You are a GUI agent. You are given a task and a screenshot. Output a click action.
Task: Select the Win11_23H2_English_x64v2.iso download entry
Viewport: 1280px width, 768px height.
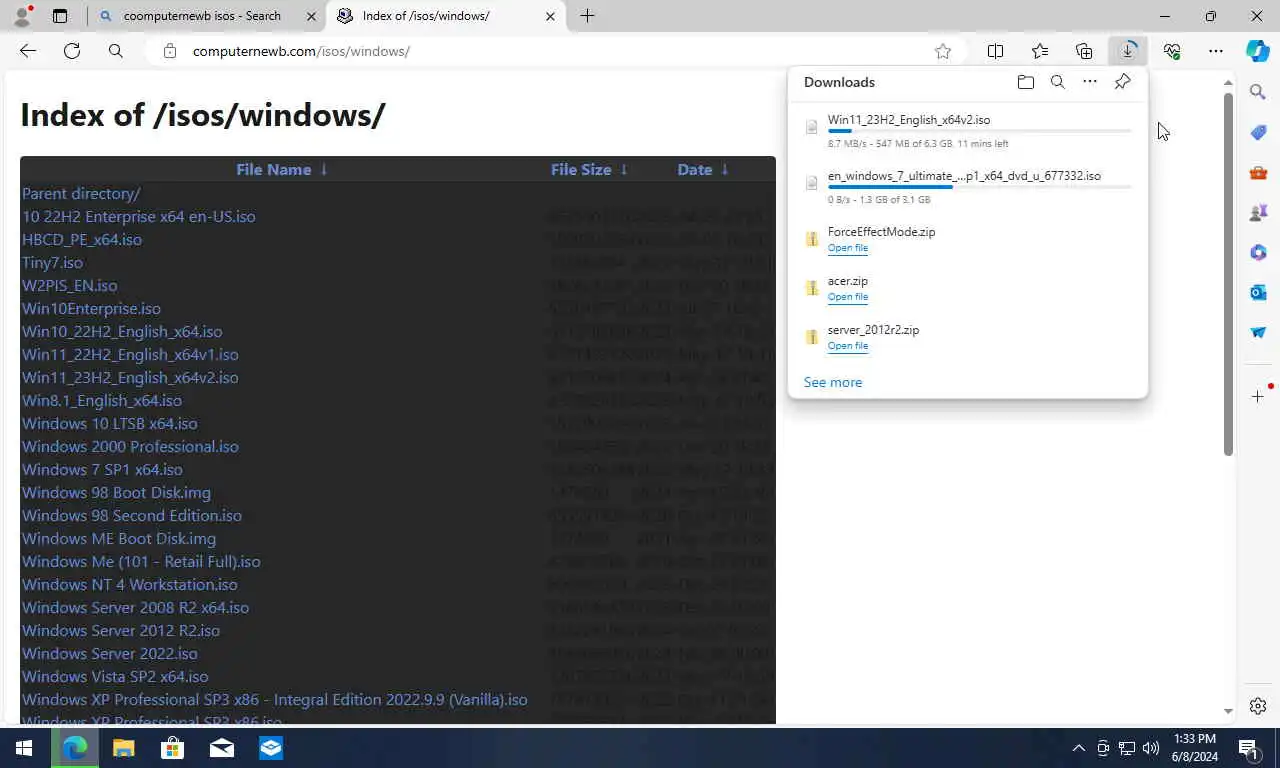click(968, 130)
